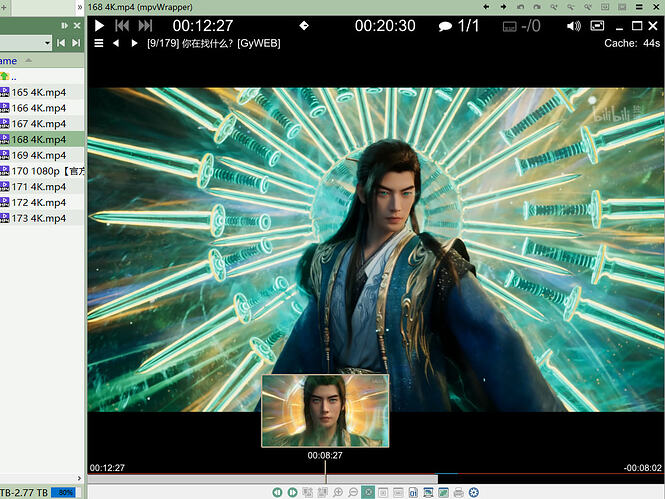Open the preview pane hamburger menu

point(639,7)
